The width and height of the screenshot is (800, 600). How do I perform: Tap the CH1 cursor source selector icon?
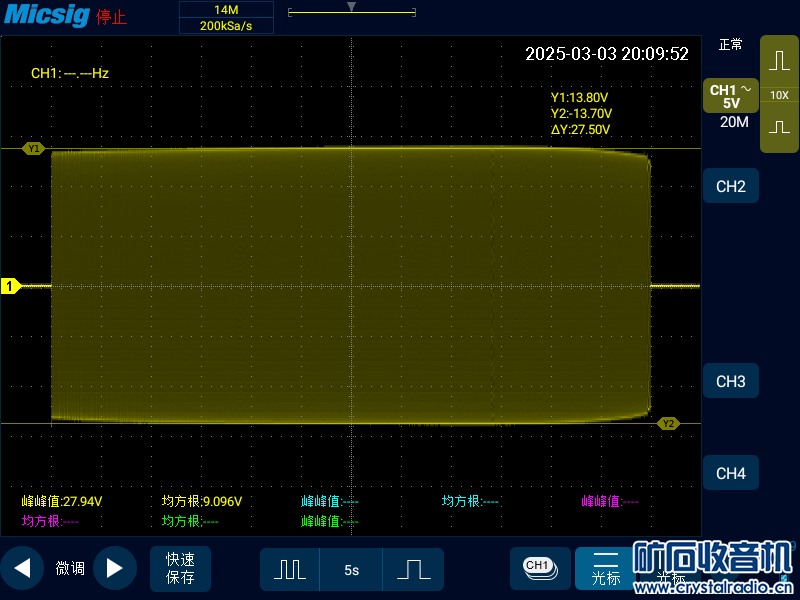pos(538,567)
